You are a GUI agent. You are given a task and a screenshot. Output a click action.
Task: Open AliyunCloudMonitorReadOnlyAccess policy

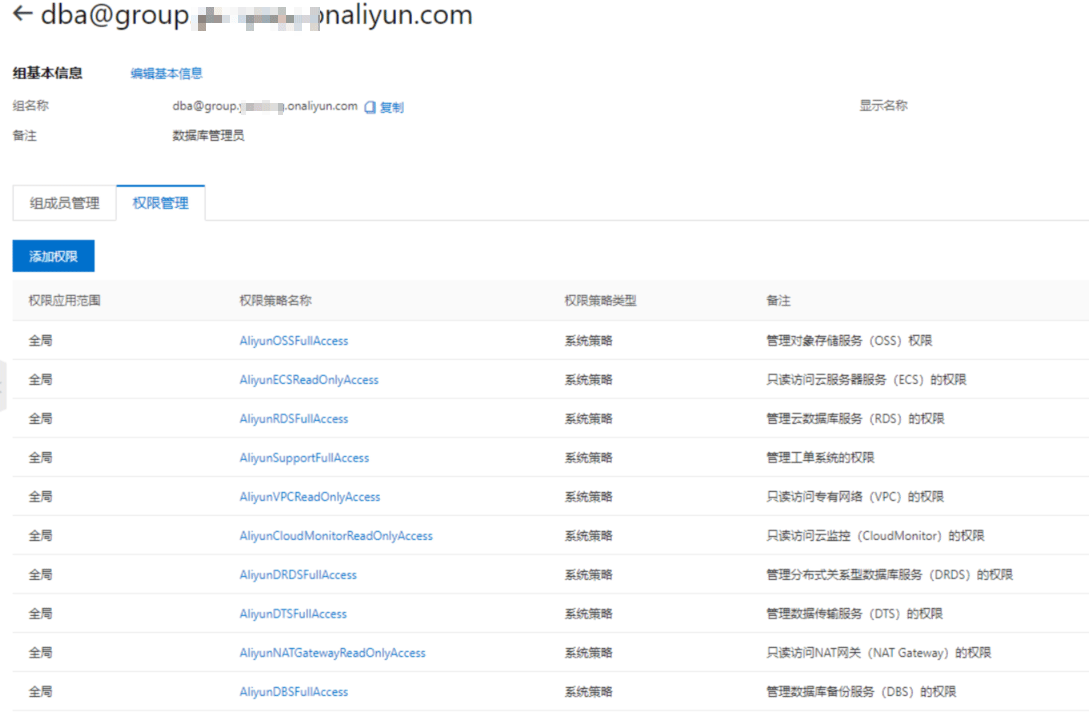(336, 536)
